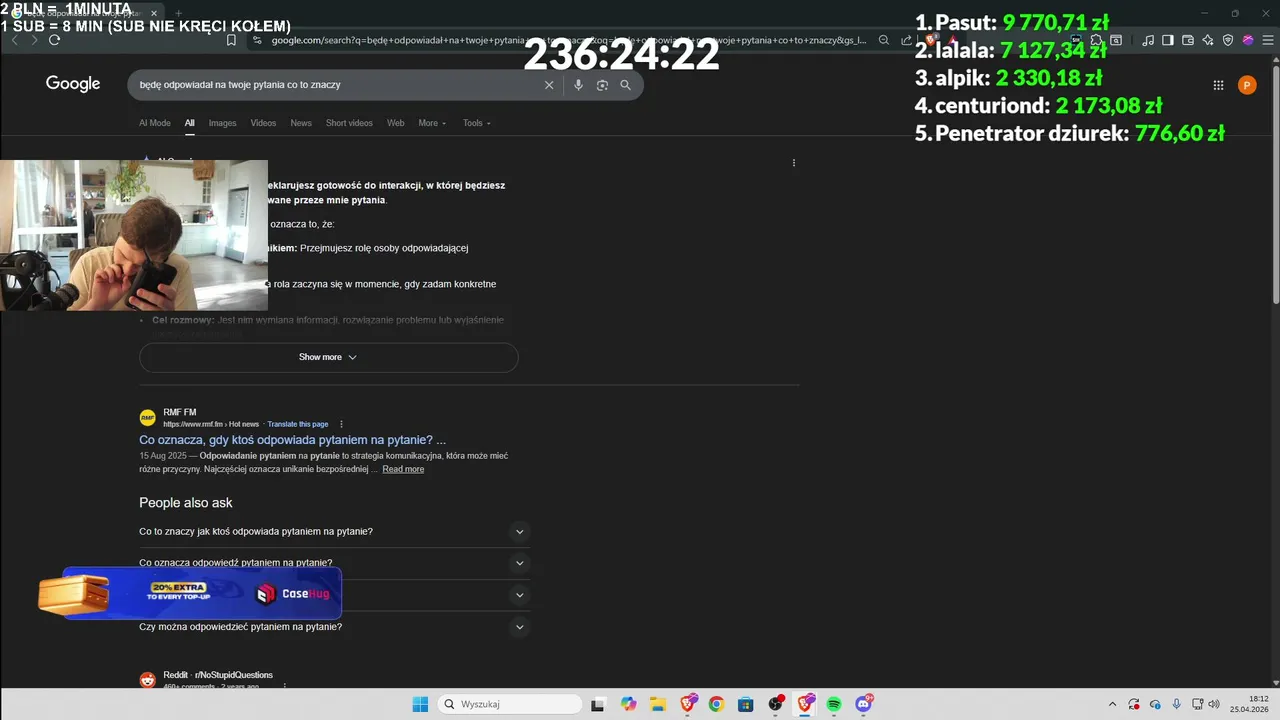
Task: Share this page from the address bar
Action: pos(906,40)
